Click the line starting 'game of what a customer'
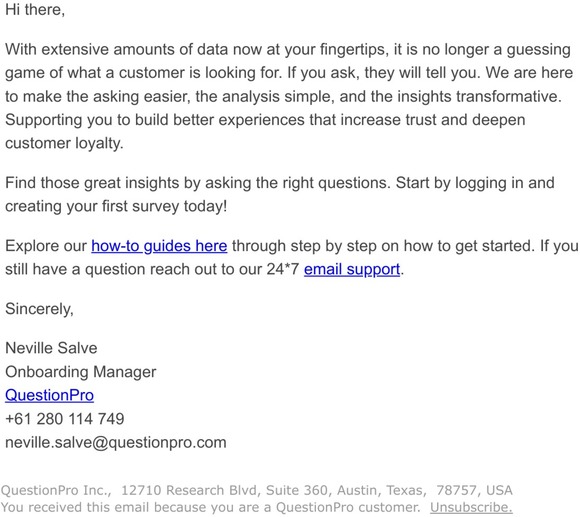Screen dimensions: 580x517 coord(289,73)
